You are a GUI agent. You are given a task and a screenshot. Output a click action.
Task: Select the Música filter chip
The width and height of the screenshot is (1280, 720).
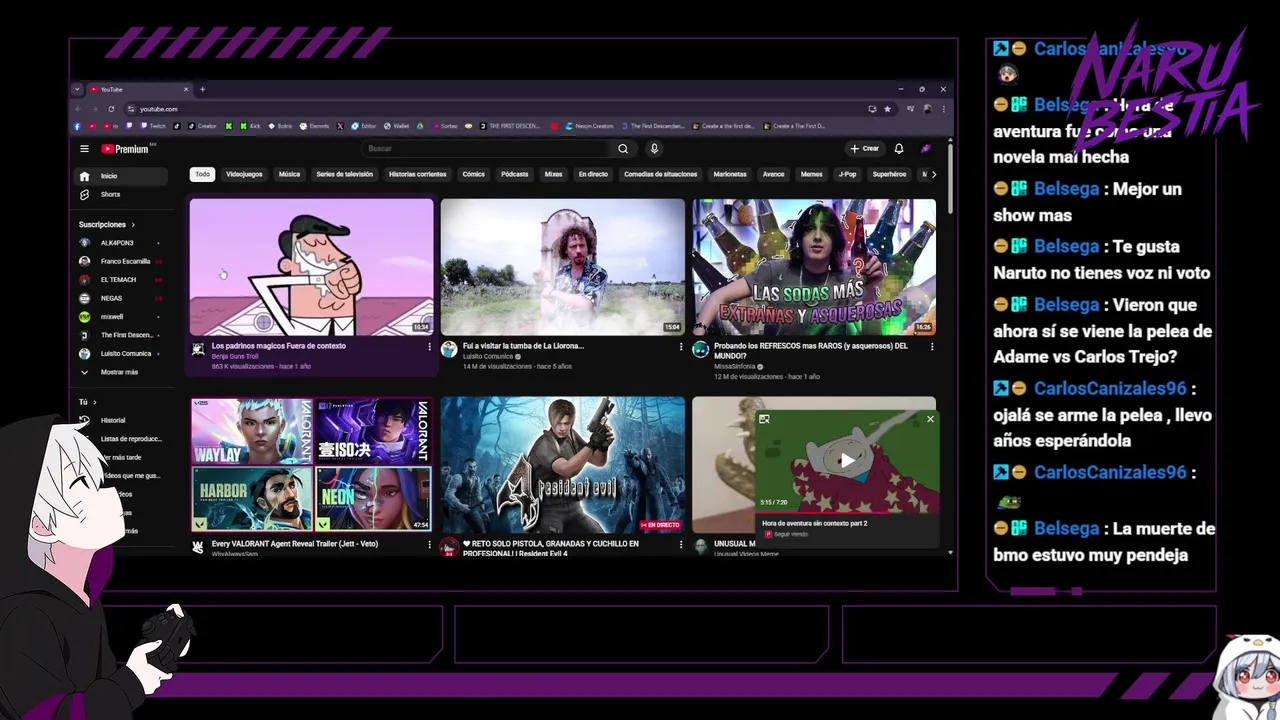tap(289, 174)
